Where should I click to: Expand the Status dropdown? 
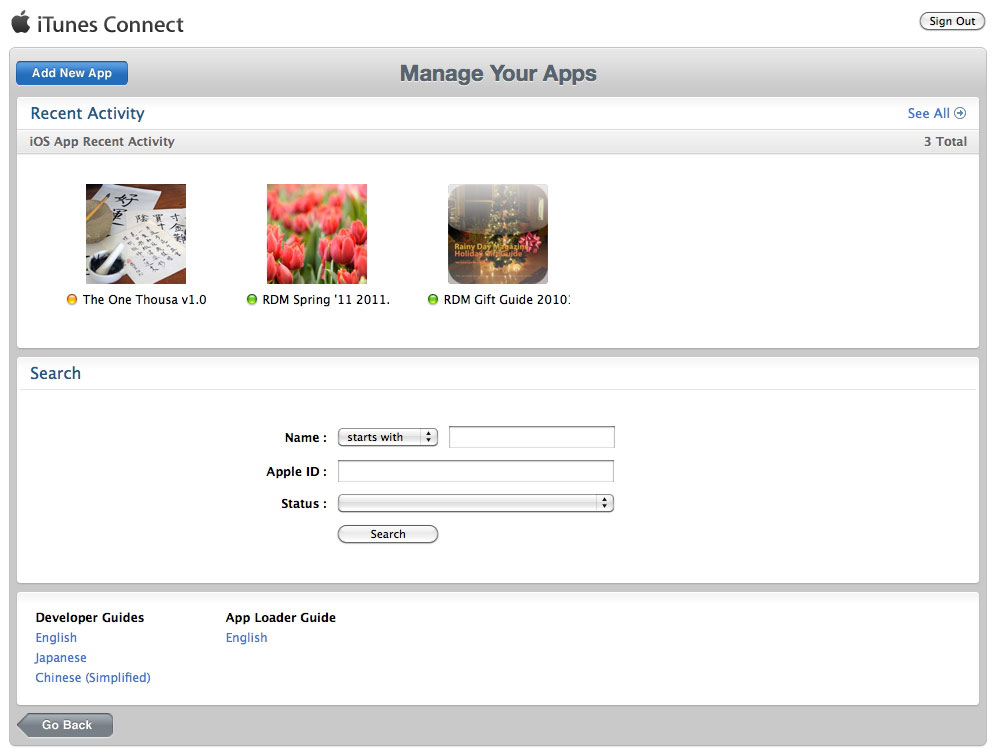pos(476,503)
